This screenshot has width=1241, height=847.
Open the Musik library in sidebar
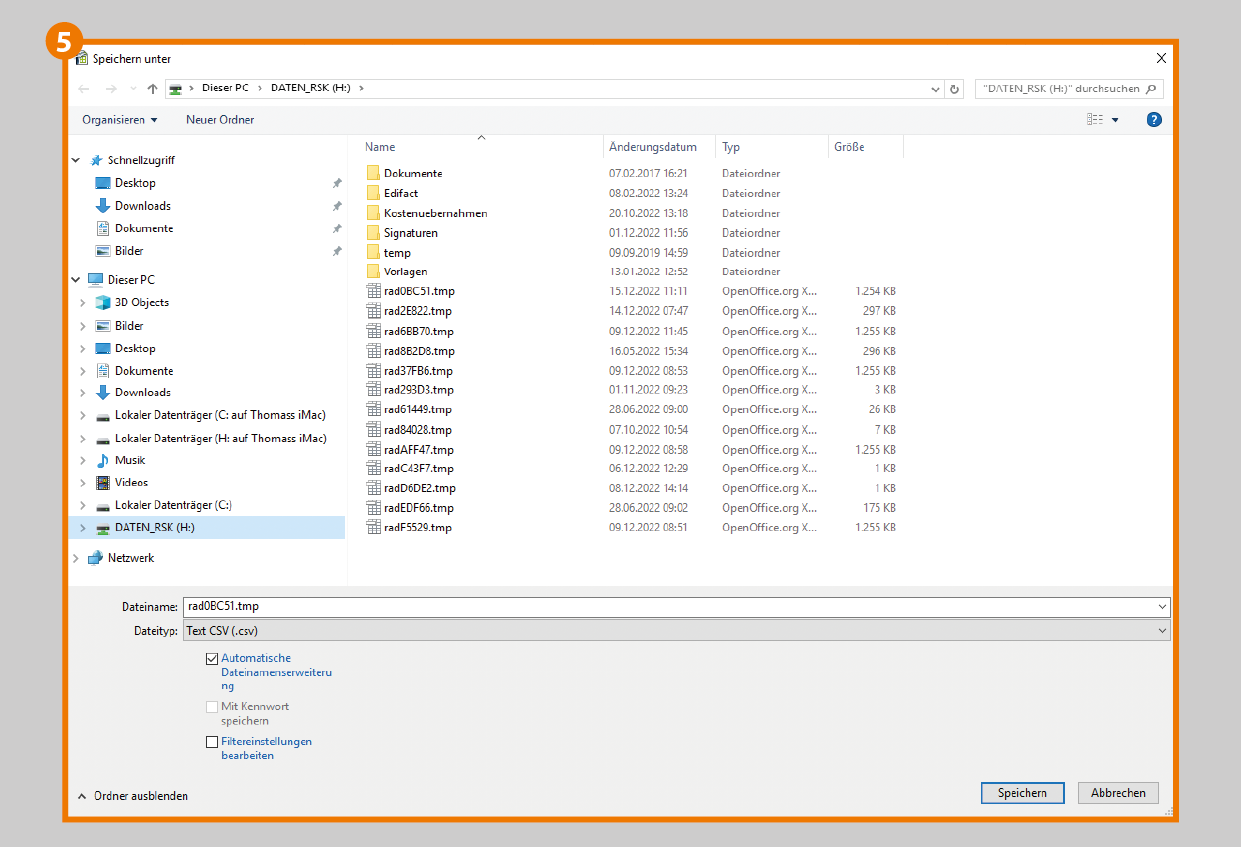[129, 460]
